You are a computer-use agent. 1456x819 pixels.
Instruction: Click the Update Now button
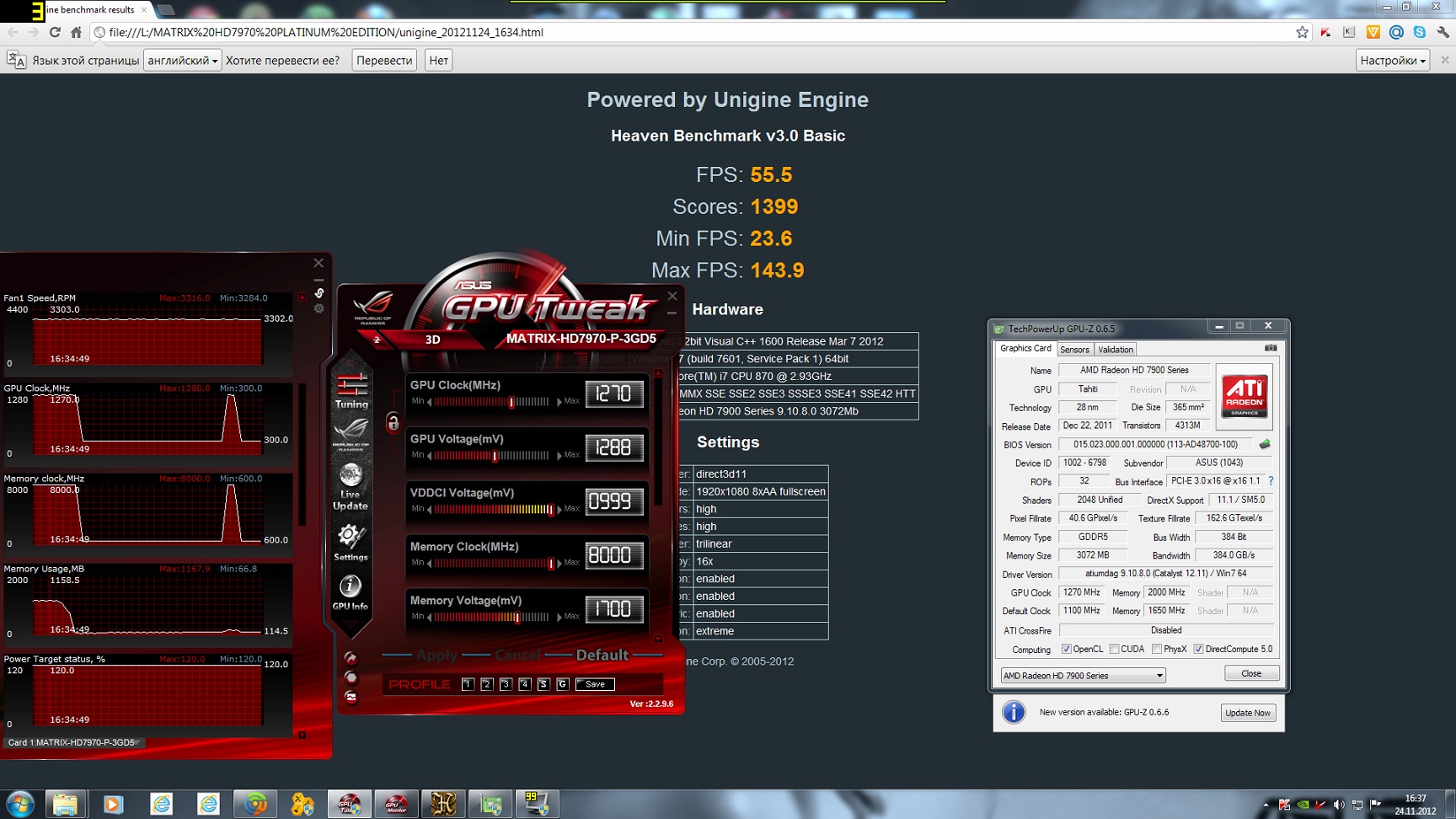(1248, 713)
